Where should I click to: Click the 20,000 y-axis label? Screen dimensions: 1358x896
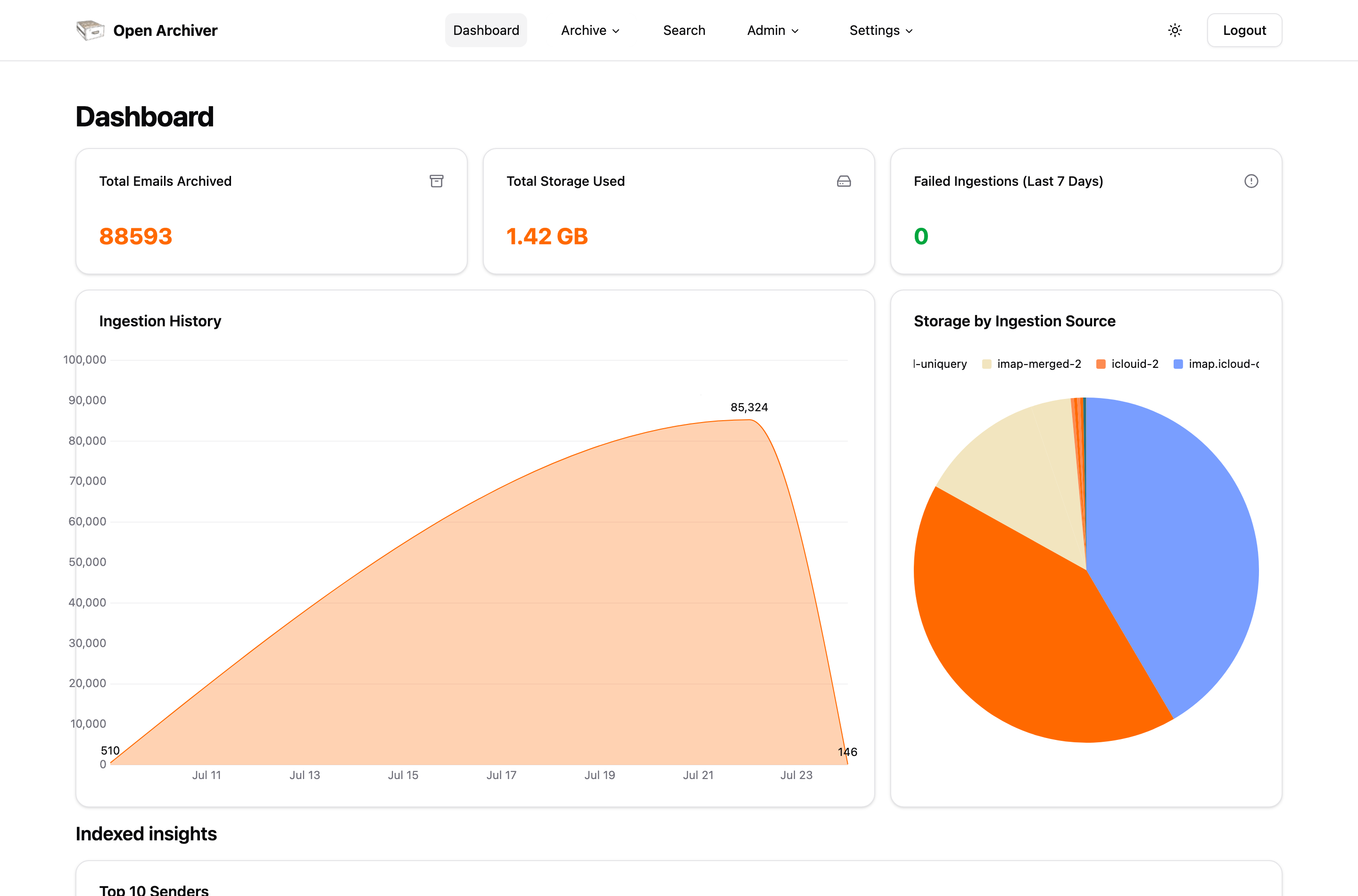click(87, 683)
